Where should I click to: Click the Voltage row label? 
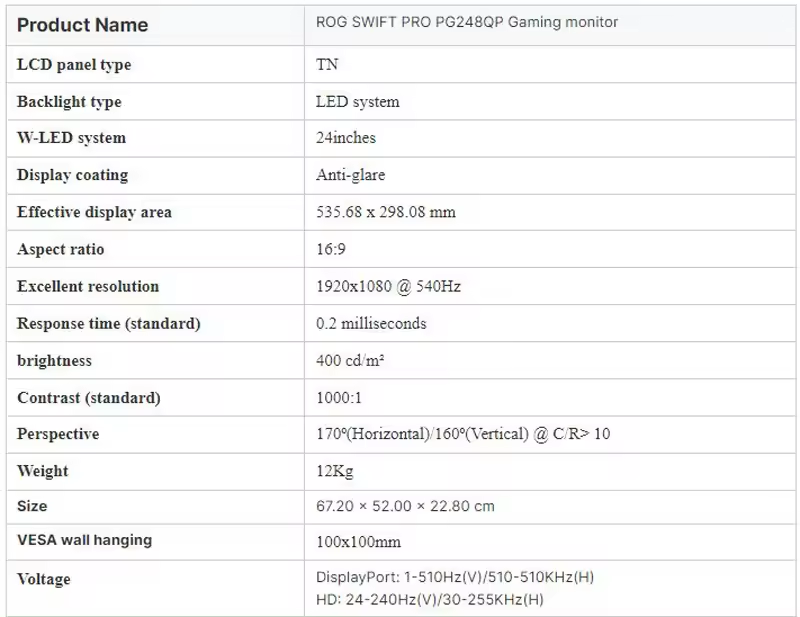pos(44,579)
